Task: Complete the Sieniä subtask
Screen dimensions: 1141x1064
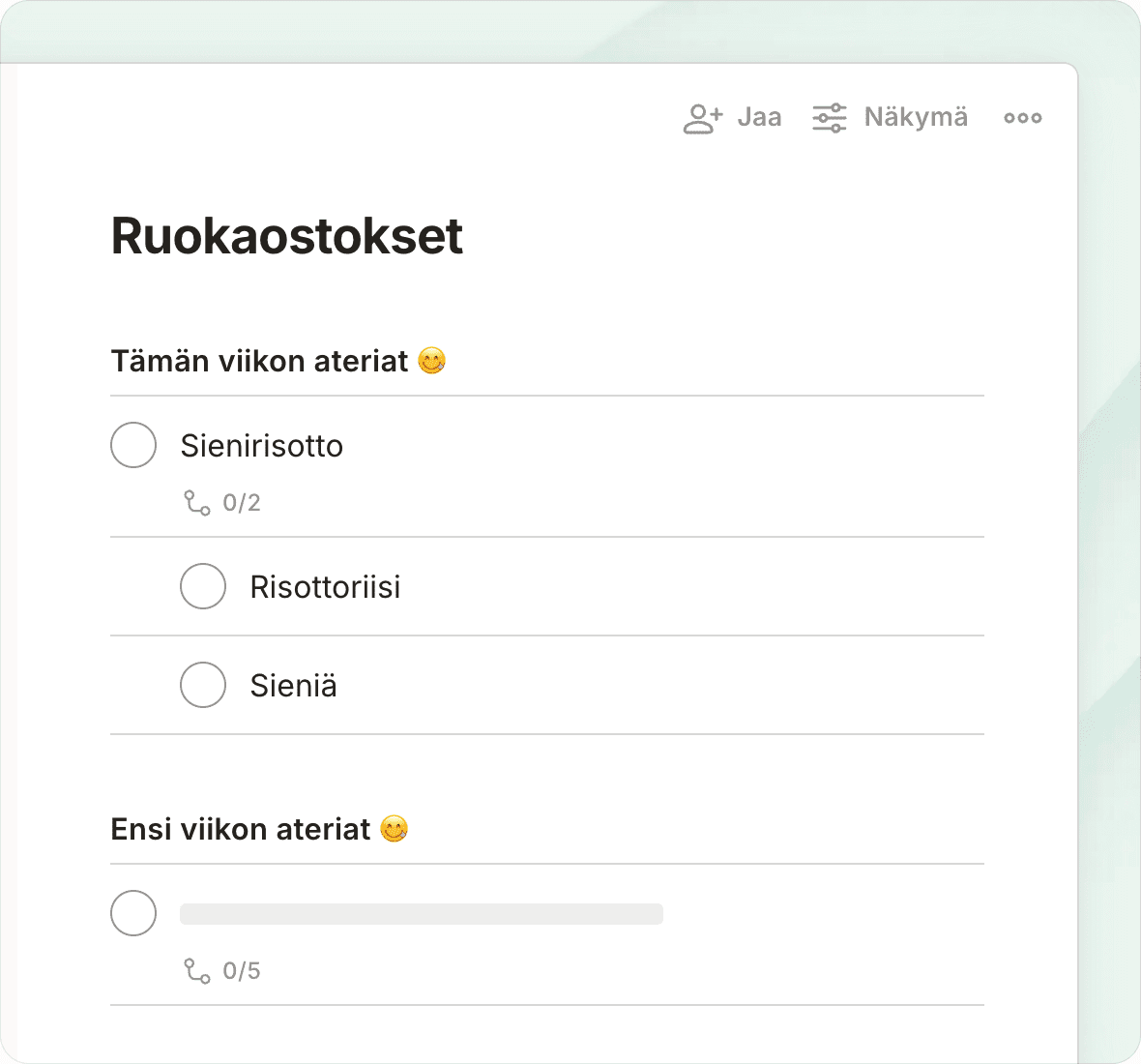Action: point(203,685)
